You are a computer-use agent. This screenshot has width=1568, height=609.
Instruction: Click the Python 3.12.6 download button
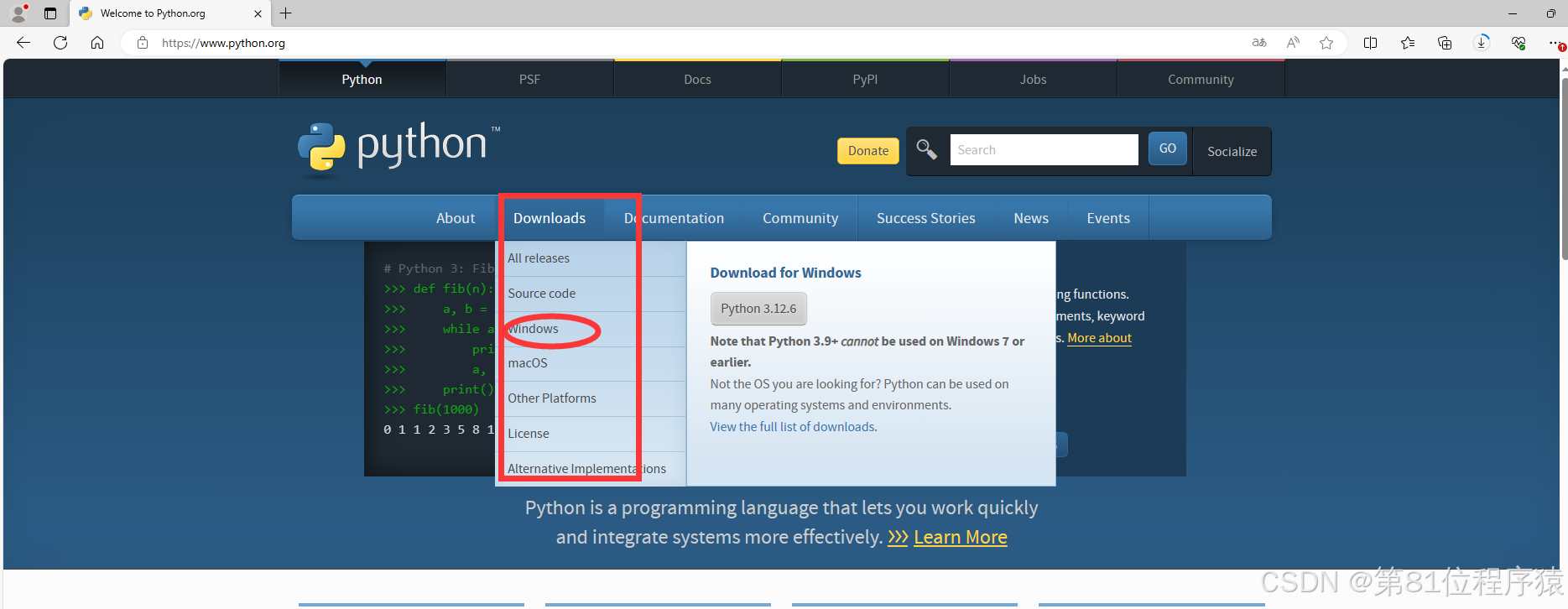[758, 309]
